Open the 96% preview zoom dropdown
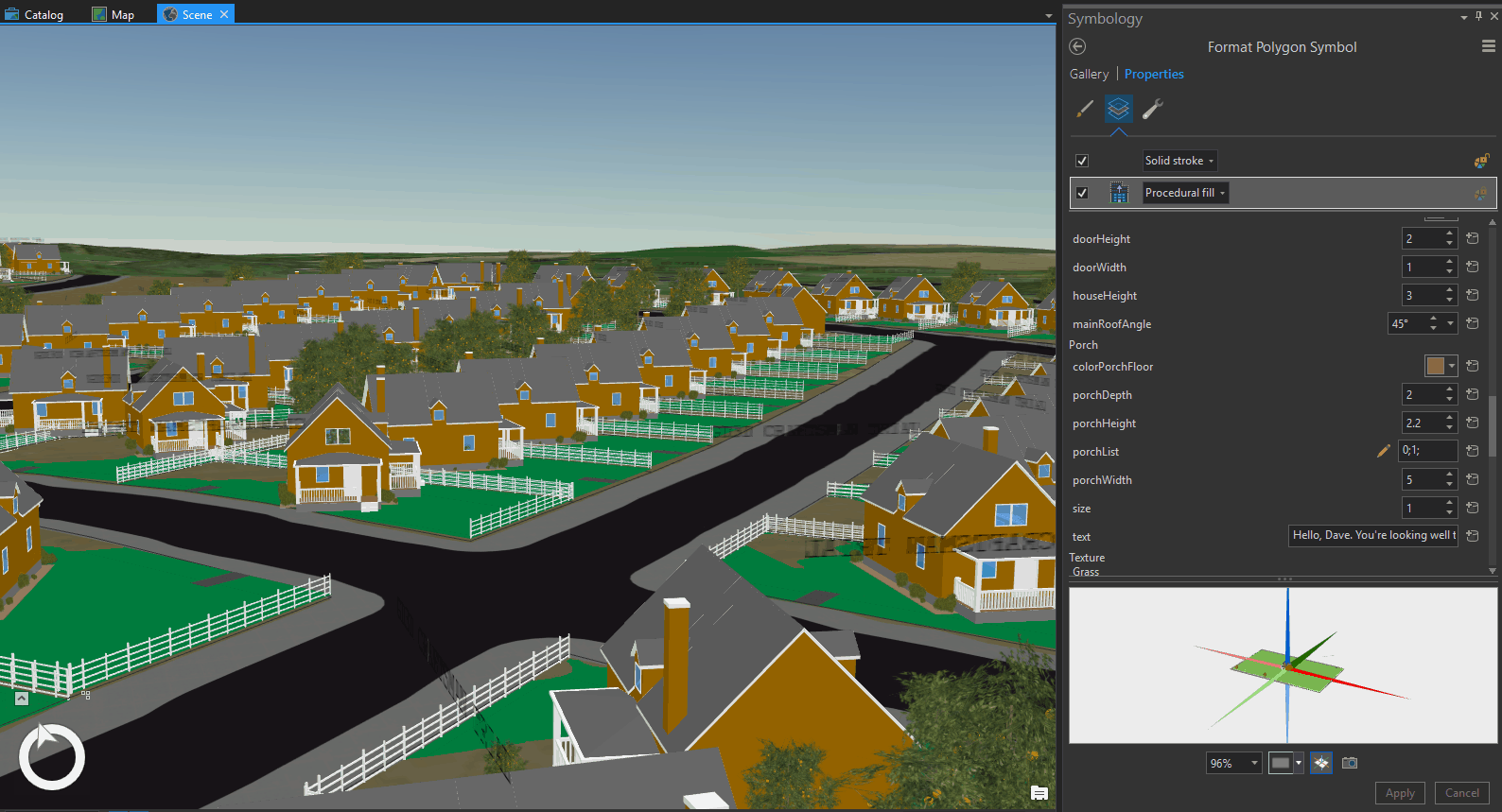The height and width of the screenshot is (812, 1502). (1233, 763)
